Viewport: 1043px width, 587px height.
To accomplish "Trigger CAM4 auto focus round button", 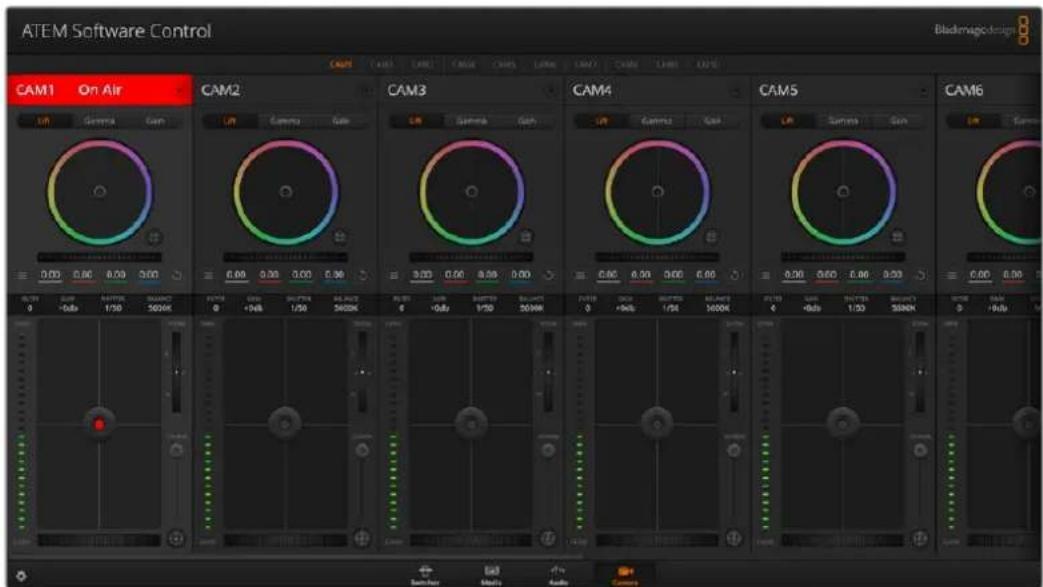I will 734,538.
